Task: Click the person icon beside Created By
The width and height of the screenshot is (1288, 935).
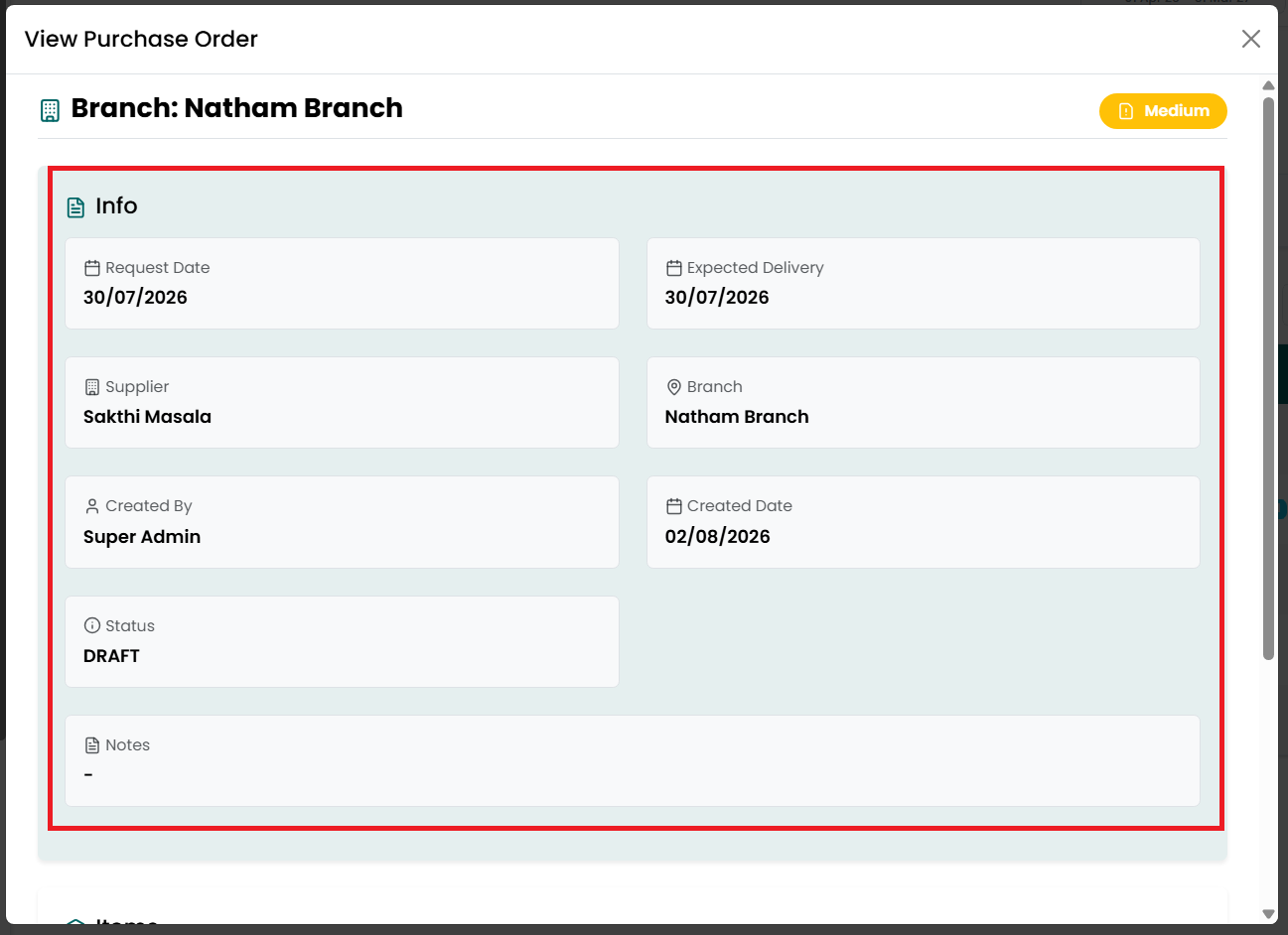Action: tap(92, 506)
